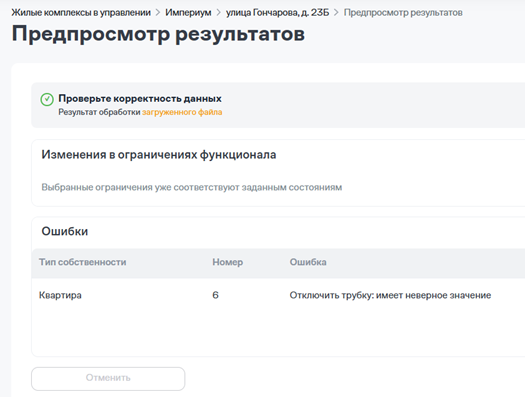Click the 'Номер' column header
This screenshot has width=525, height=397.
click(x=228, y=262)
